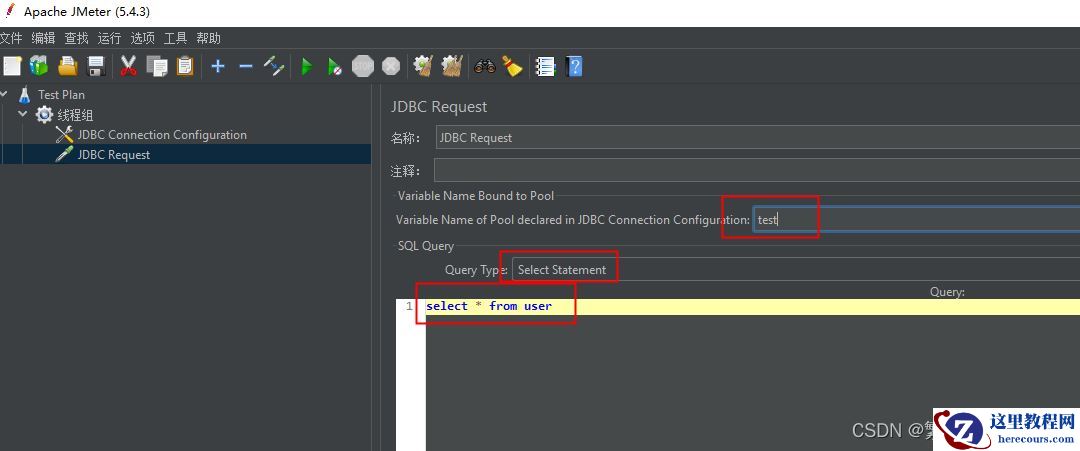Clear all results with double broom icon

tap(451, 66)
